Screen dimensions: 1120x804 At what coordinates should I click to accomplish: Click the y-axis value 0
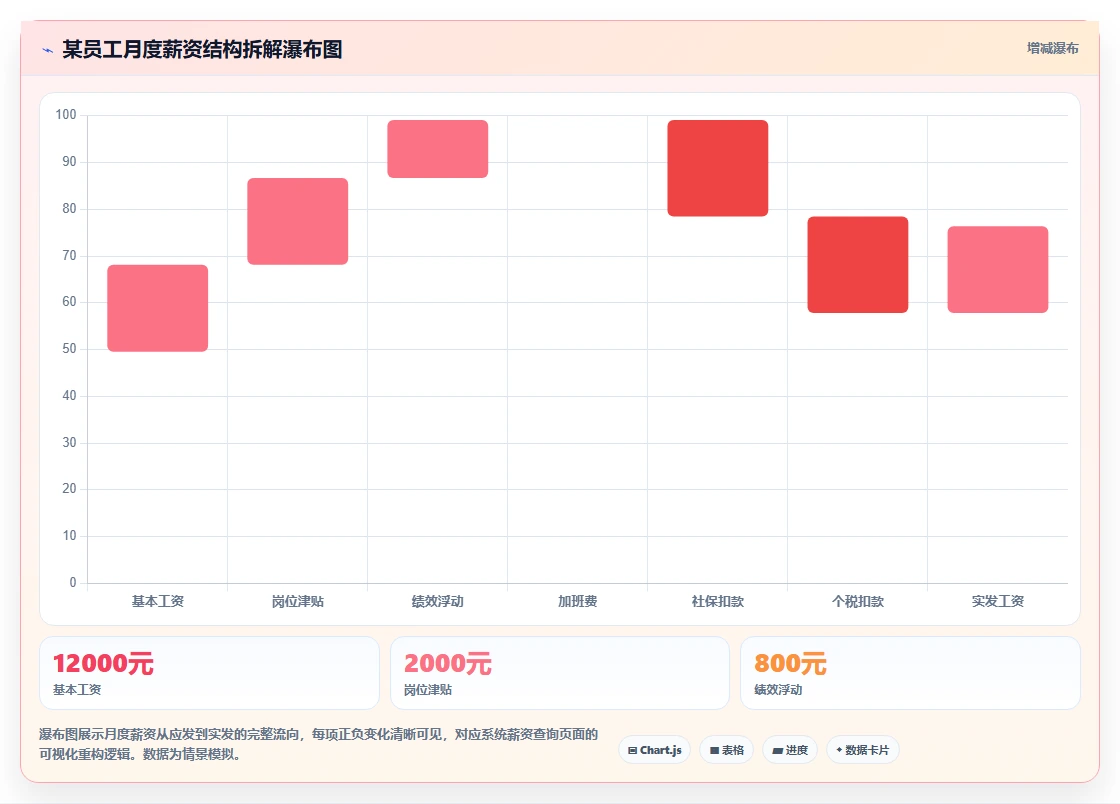coord(73,582)
